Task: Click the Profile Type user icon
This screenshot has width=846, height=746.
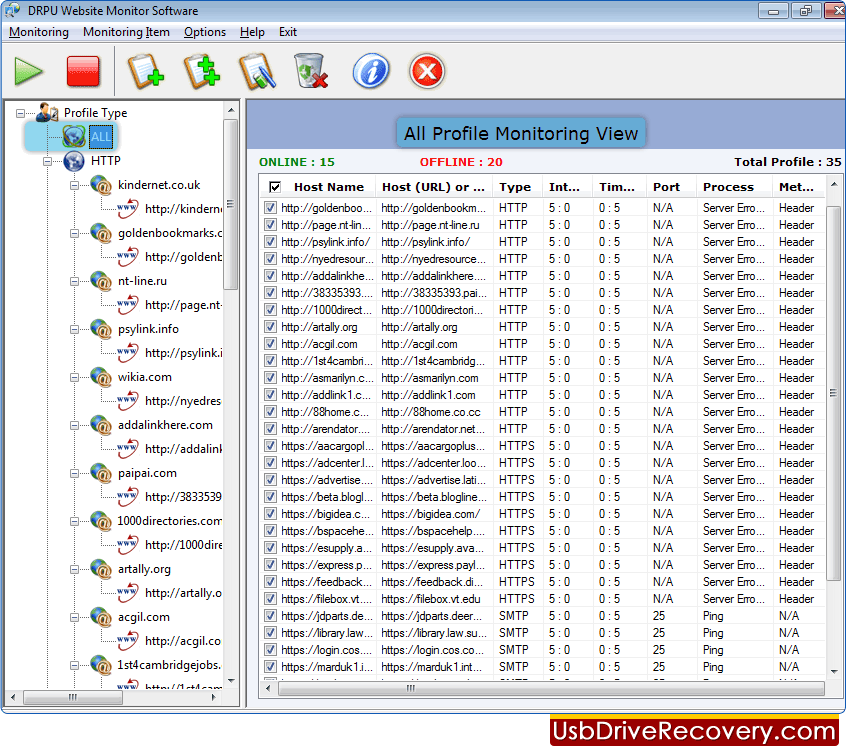Action: (47, 112)
